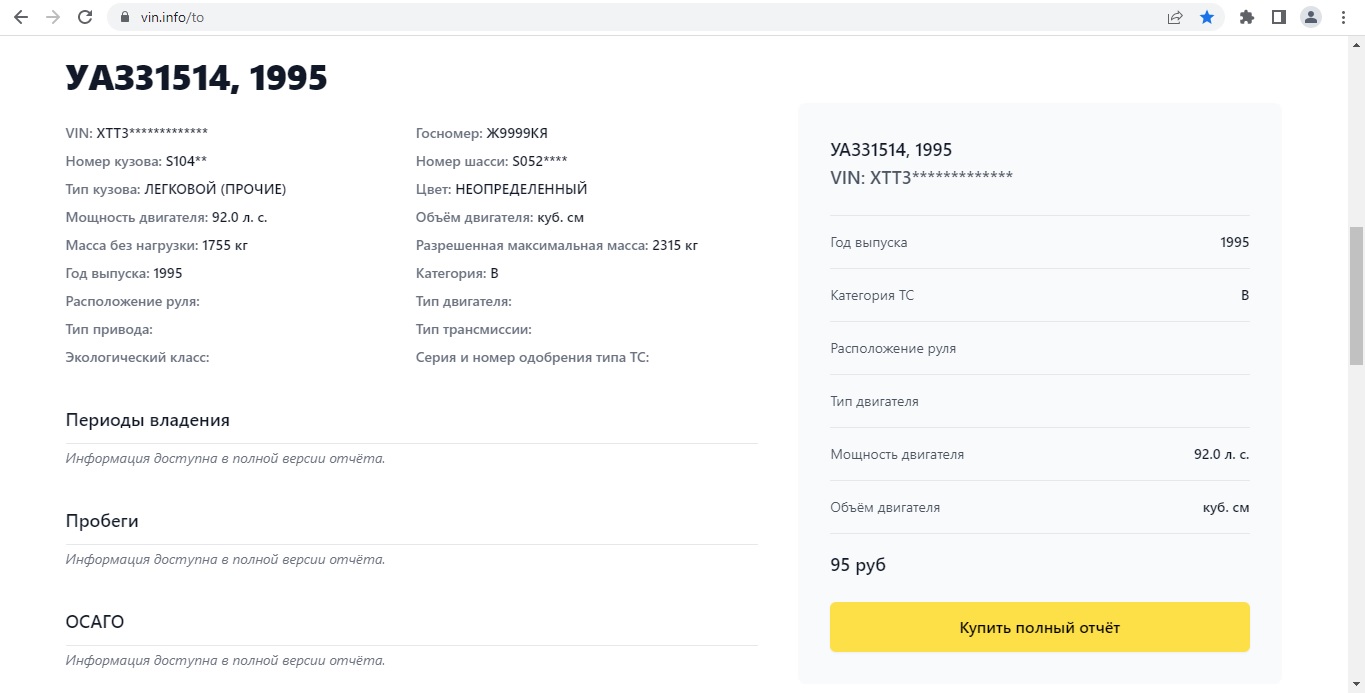The height and width of the screenshot is (693, 1365).
Task: Click the Госномер value Ж9999КЯ
Action: [x=517, y=133]
